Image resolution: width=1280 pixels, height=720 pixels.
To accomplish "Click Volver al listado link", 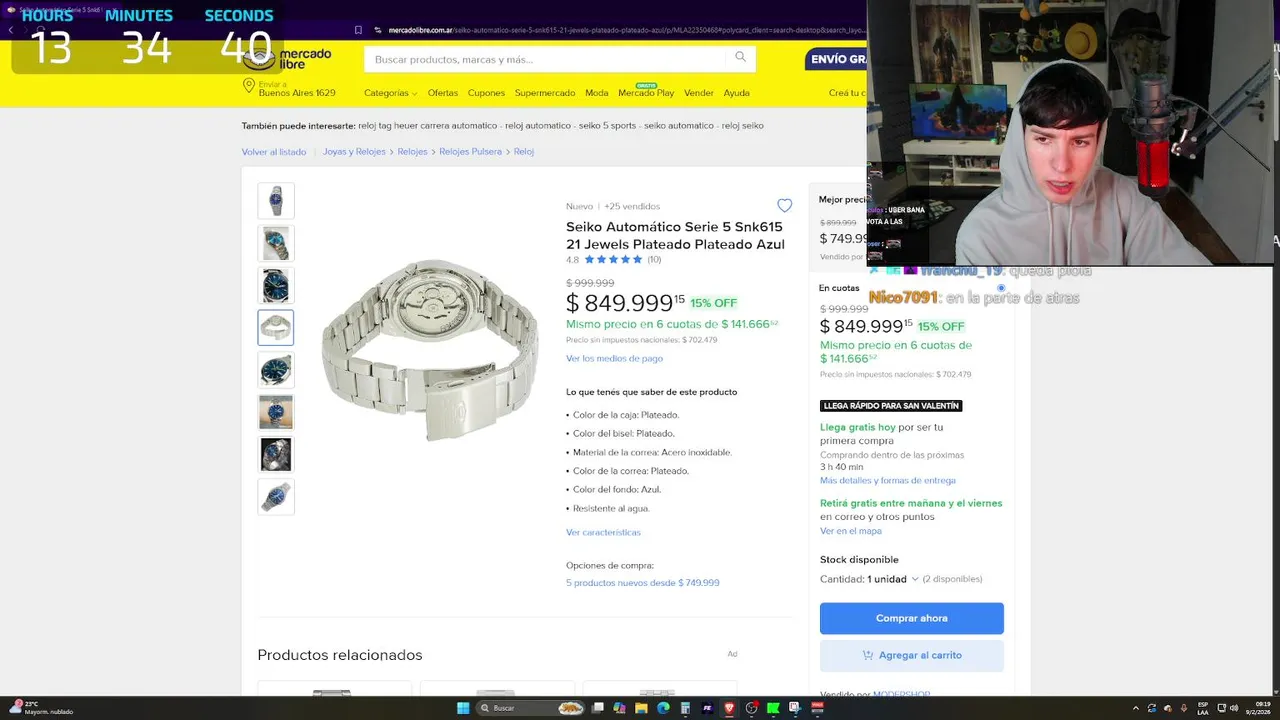I will pos(274,152).
